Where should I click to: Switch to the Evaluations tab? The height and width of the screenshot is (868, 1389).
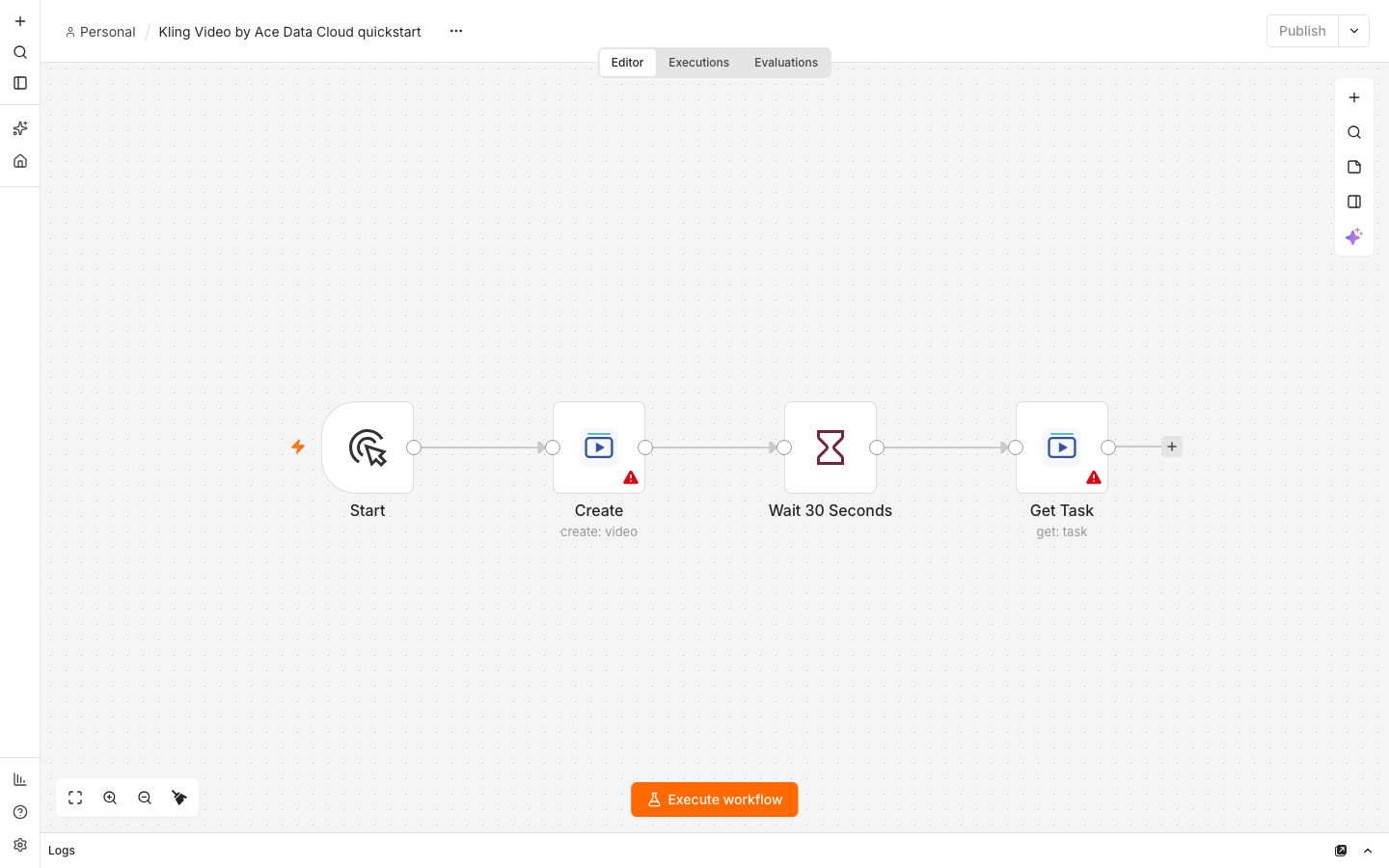786,63
